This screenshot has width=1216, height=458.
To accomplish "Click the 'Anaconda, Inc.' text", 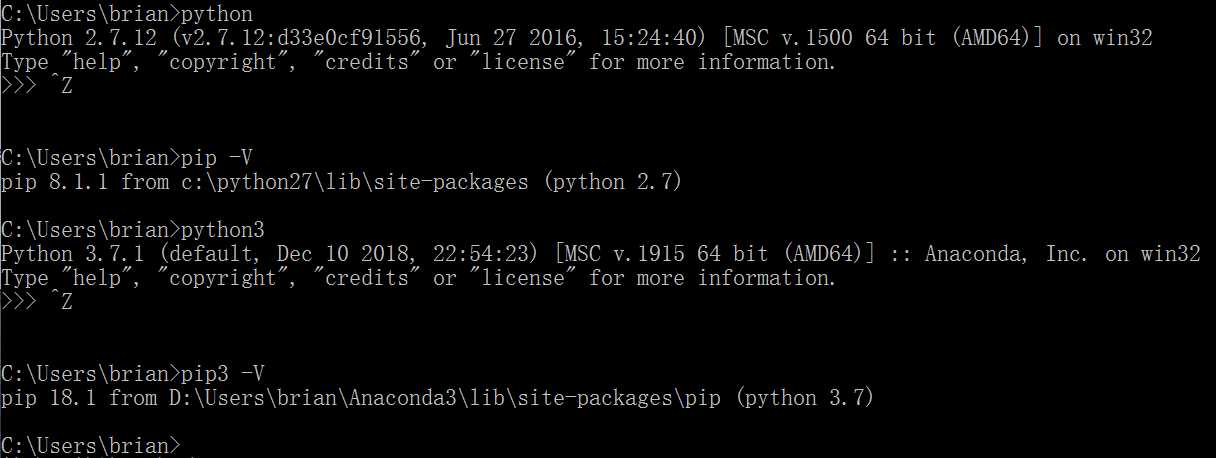I will [x=1006, y=254].
